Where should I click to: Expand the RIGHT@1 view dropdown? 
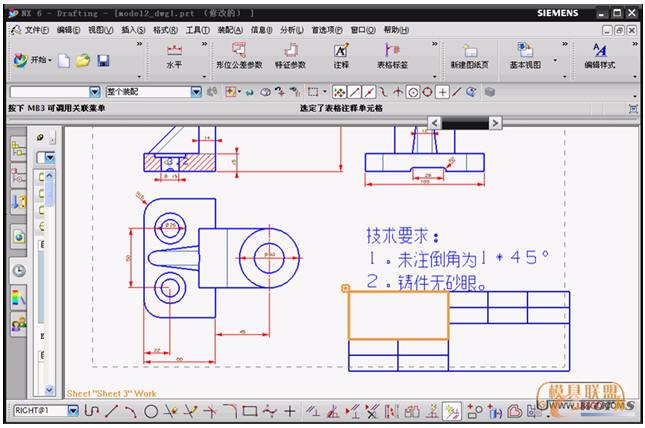[72, 411]
